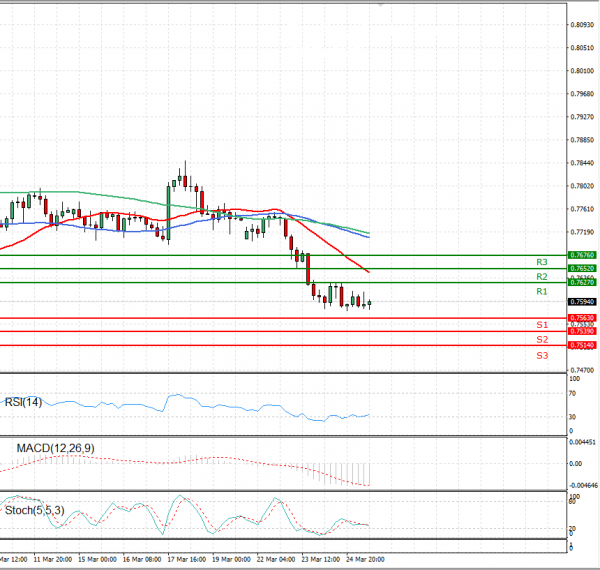
Task: Click the MACD 0.00 scale value
Action: point(576,464)
